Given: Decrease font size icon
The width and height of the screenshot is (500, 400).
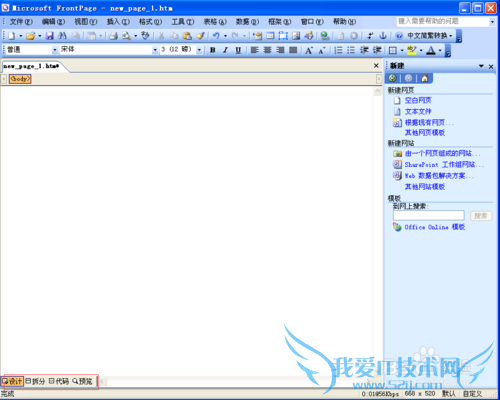Looking at the screenshot, I should pos(322,50).
